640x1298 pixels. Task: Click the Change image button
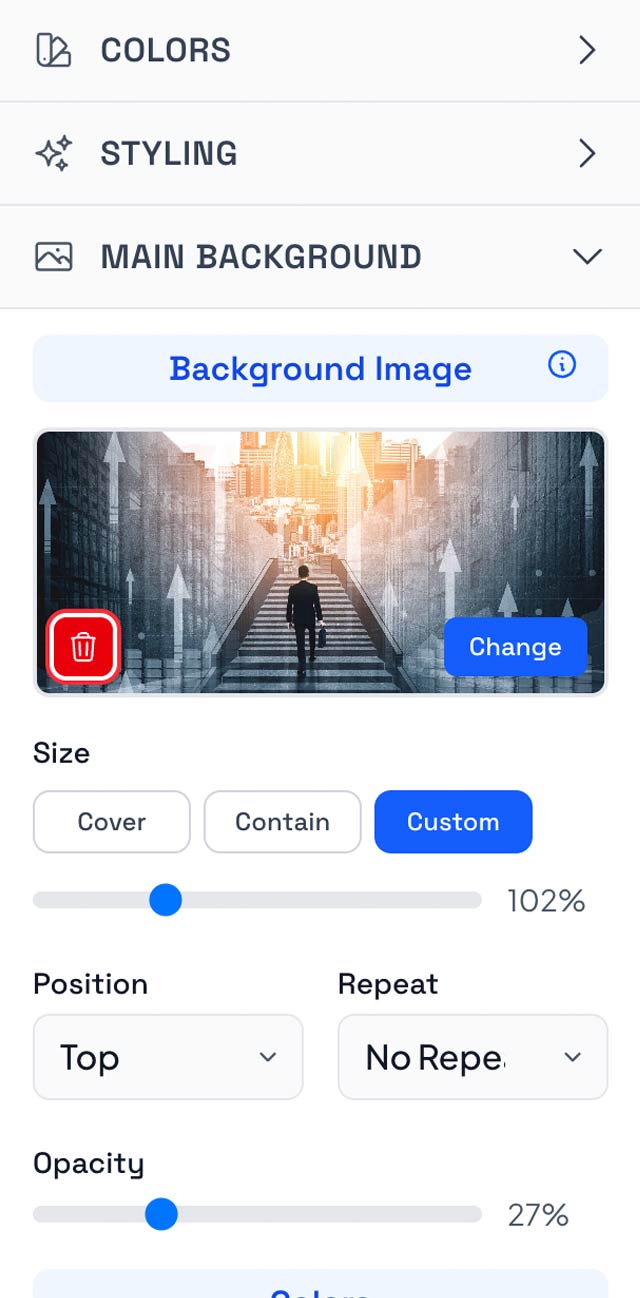pos(515,647)
